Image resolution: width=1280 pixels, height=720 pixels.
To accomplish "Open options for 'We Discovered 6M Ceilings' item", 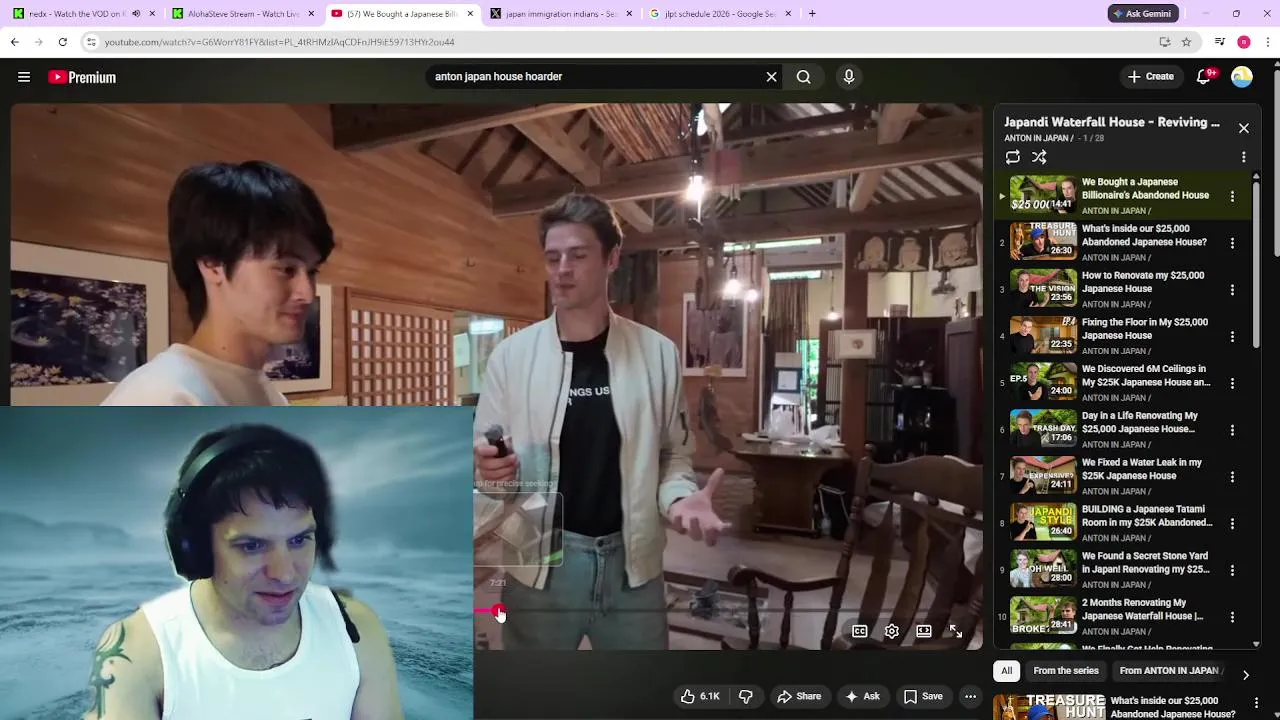I will click(x=1232, y=383).
